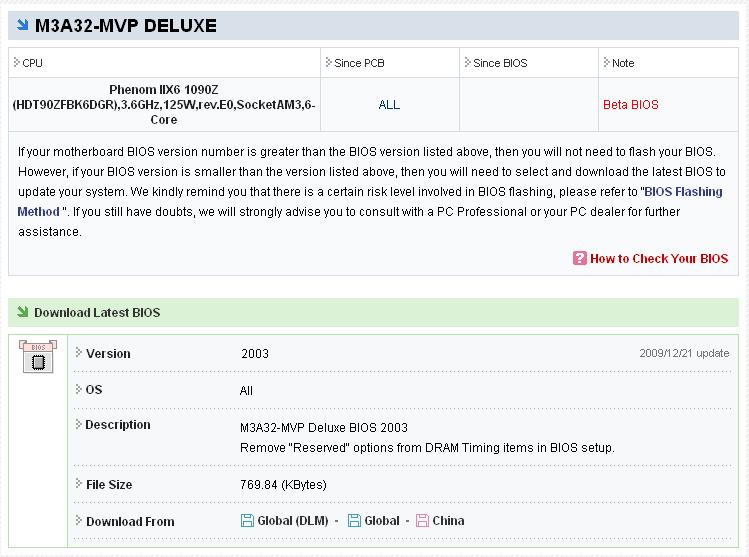Click the arrow bullet beside Version

(x=79, y=353)
